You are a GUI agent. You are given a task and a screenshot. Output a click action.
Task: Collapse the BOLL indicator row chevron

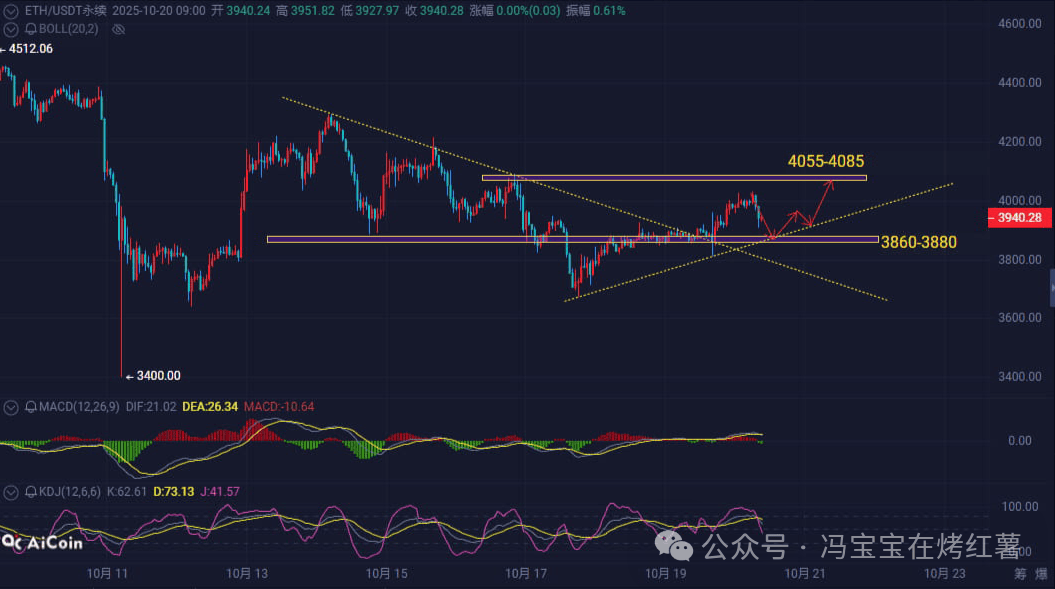click(11, 29)
